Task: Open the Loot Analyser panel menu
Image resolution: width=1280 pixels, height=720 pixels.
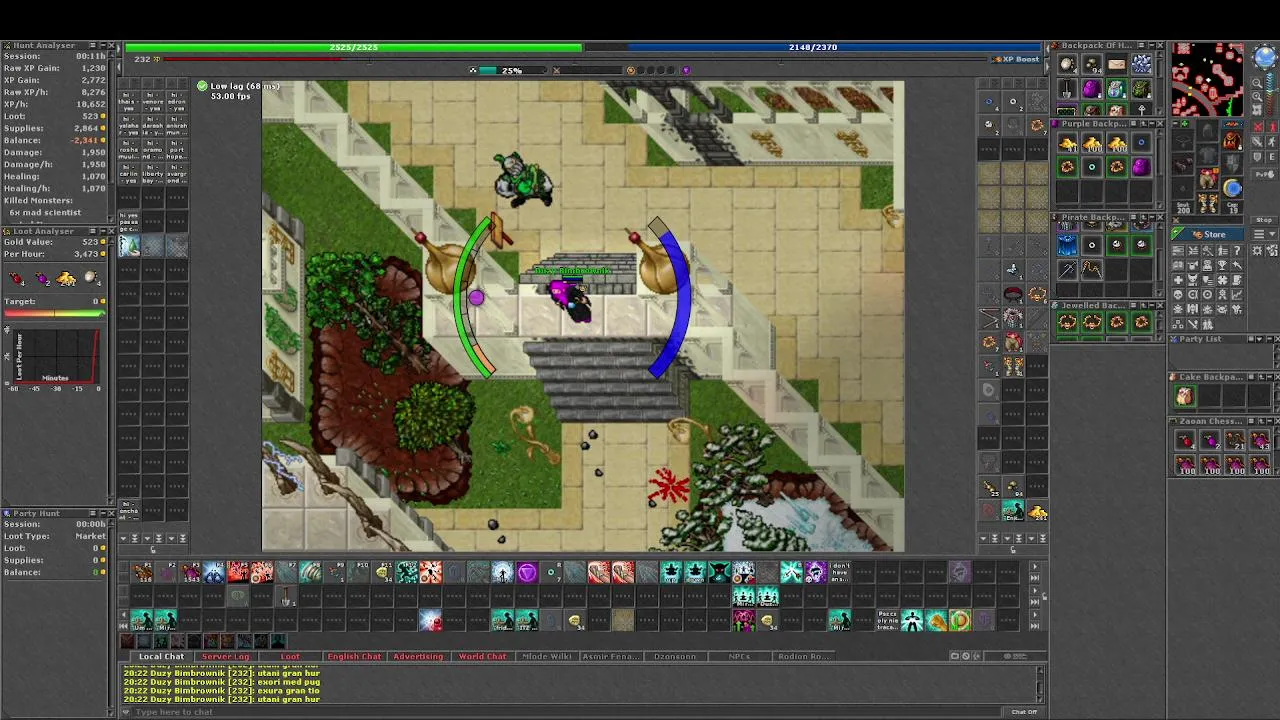Action: click(x=92, y=231)
